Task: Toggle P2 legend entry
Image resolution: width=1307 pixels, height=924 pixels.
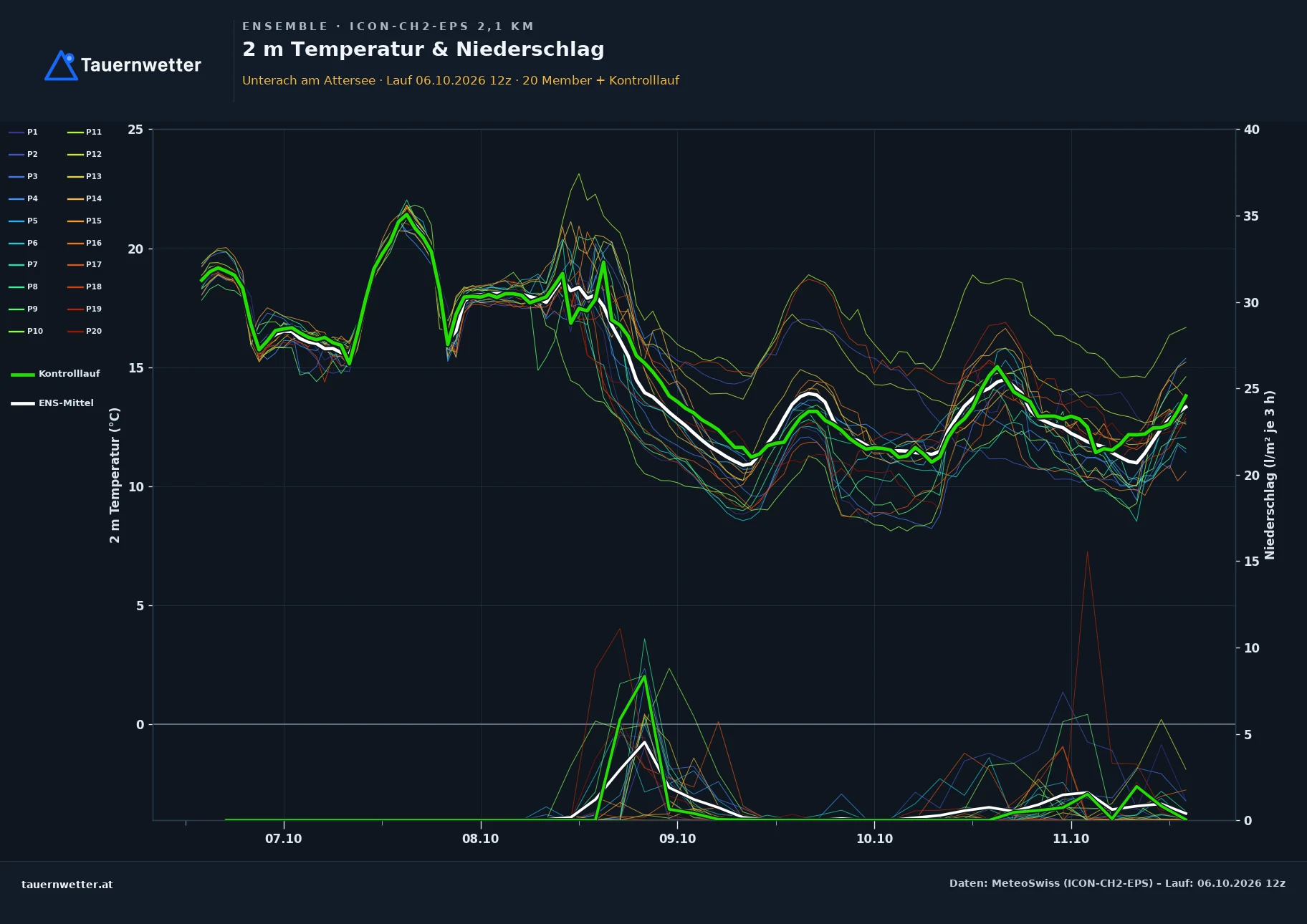Action: coord(23,154)
